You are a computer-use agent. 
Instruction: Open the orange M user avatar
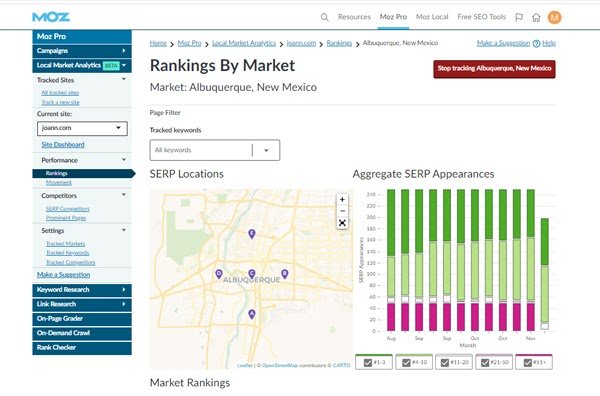(x=554, y=17)
